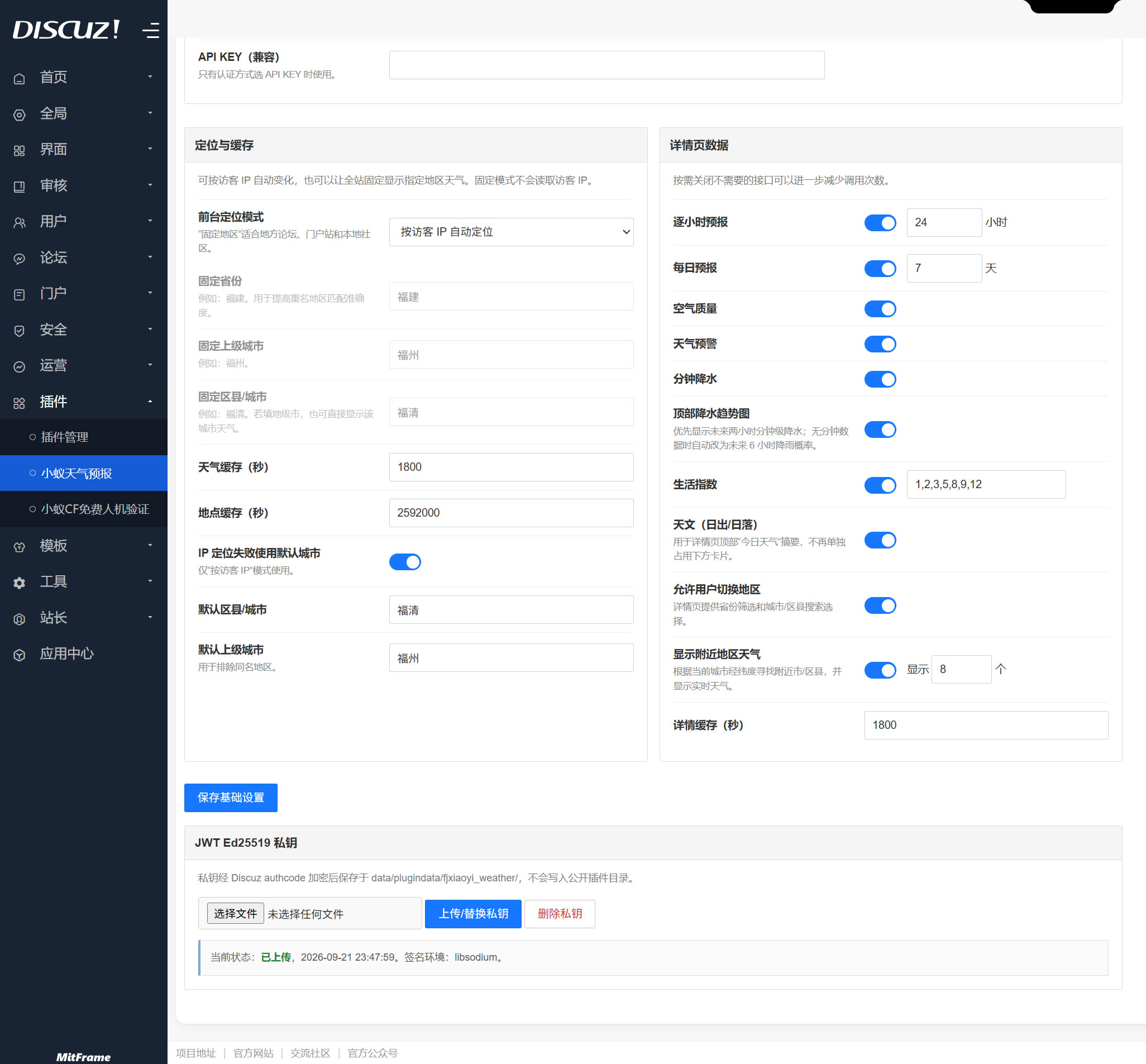Toggle the 天气预警 switch
This screenshot has width=1146, height=1064.
pos(880,343)
